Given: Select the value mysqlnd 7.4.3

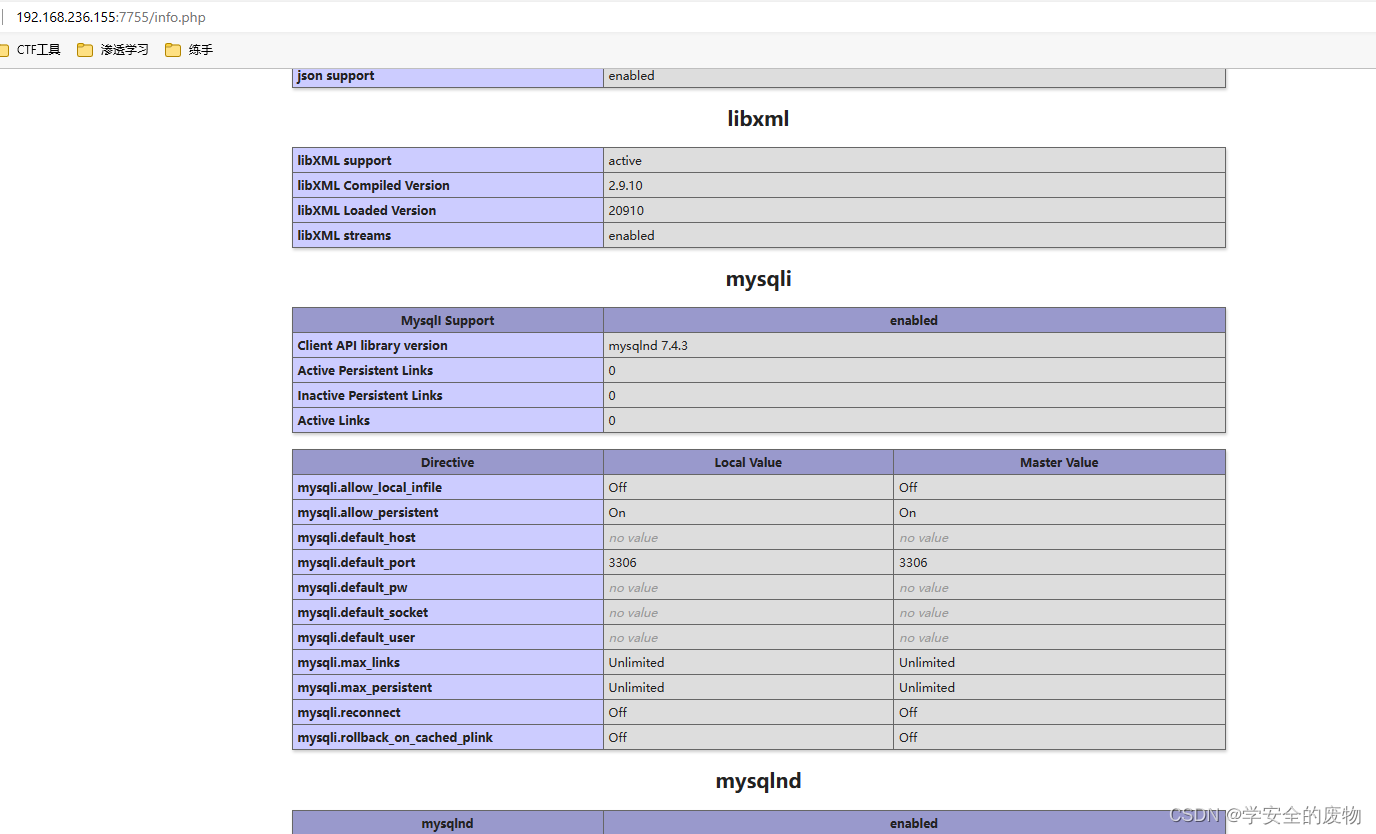Looking at the screenshot, I should (x=648, y=345).
